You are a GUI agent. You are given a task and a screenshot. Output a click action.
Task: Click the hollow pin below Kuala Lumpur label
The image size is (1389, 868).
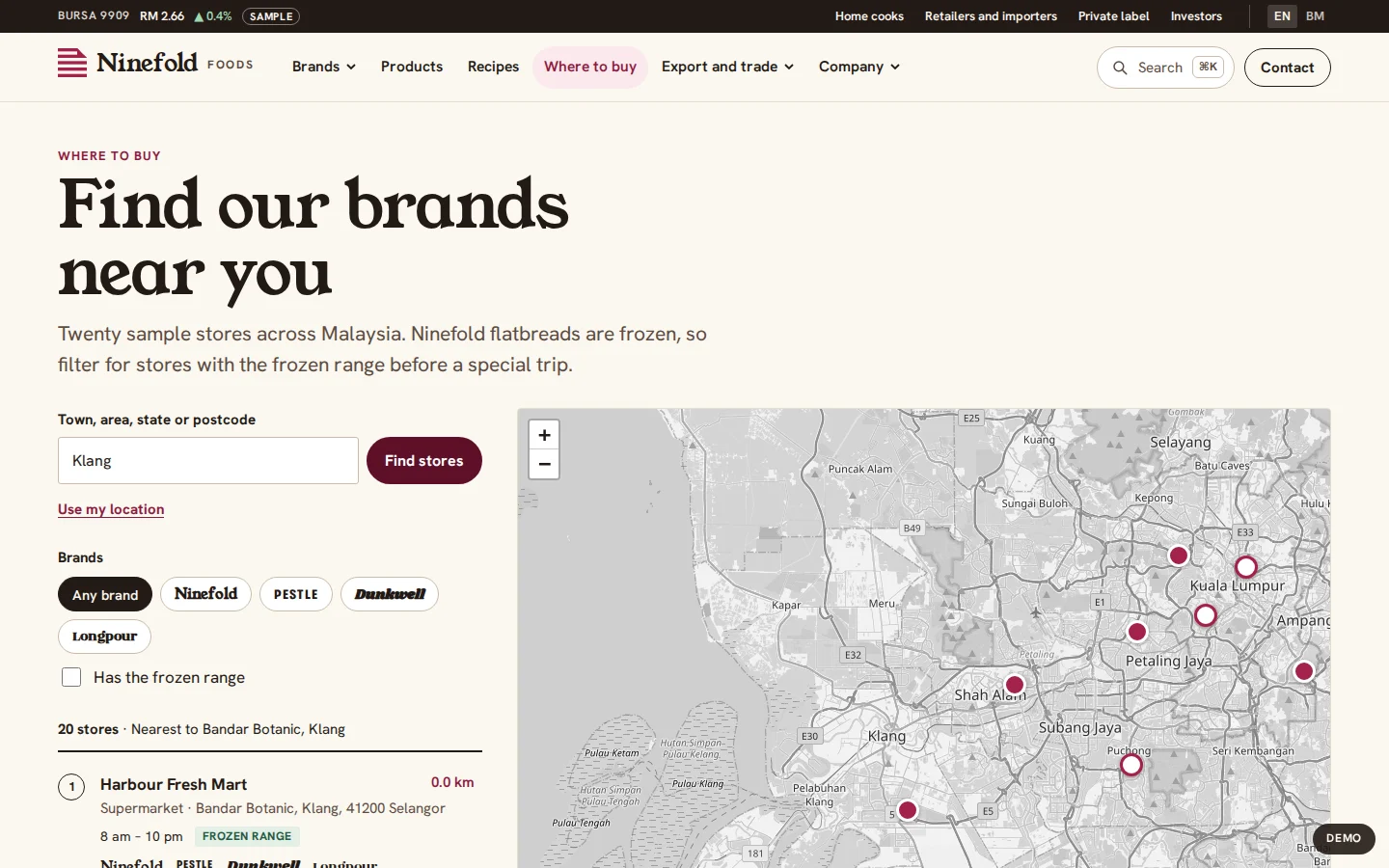point(1206,615)
